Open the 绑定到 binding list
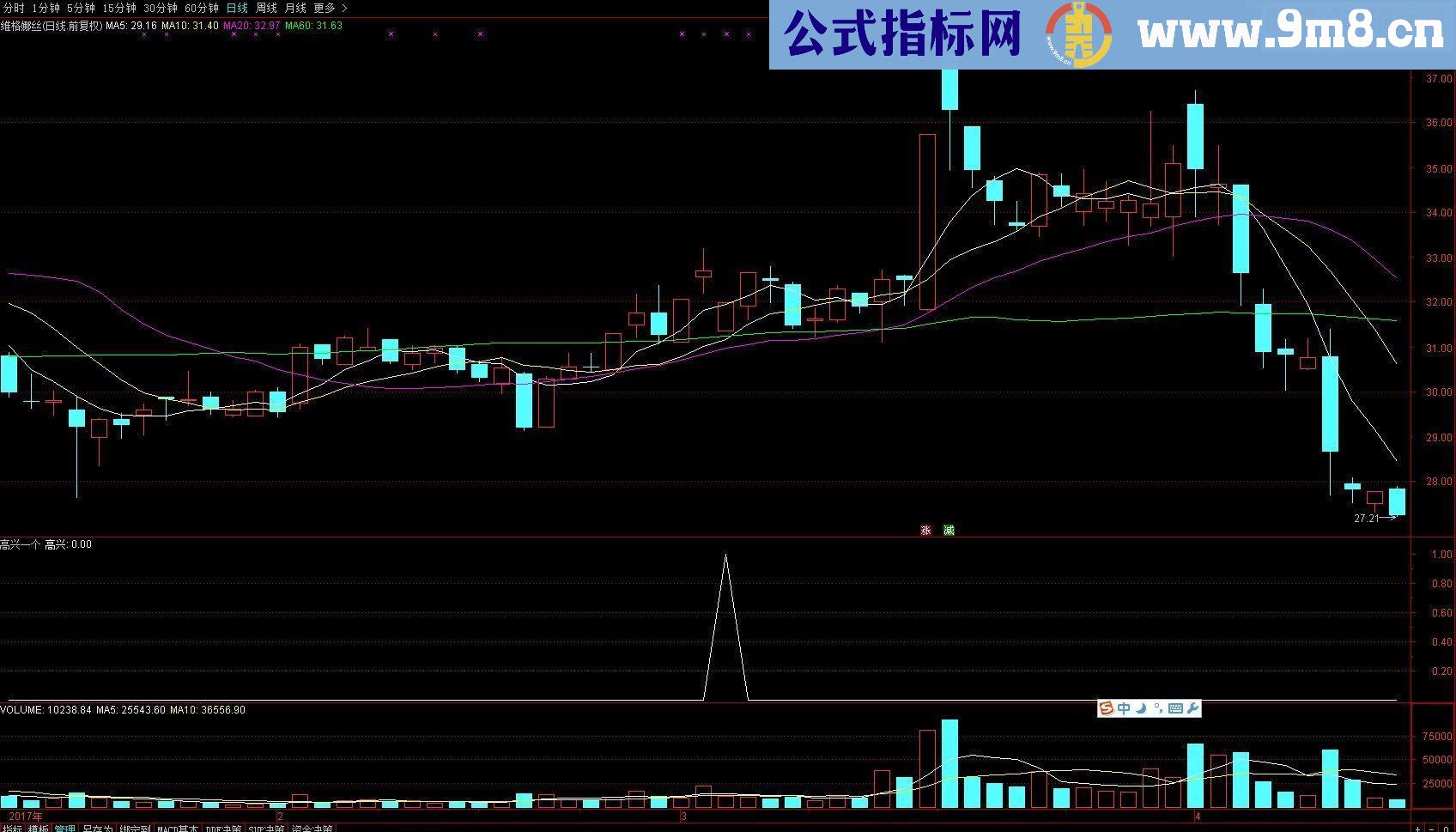The height and width of the screenshot is (832, 1456). [134, 827]
